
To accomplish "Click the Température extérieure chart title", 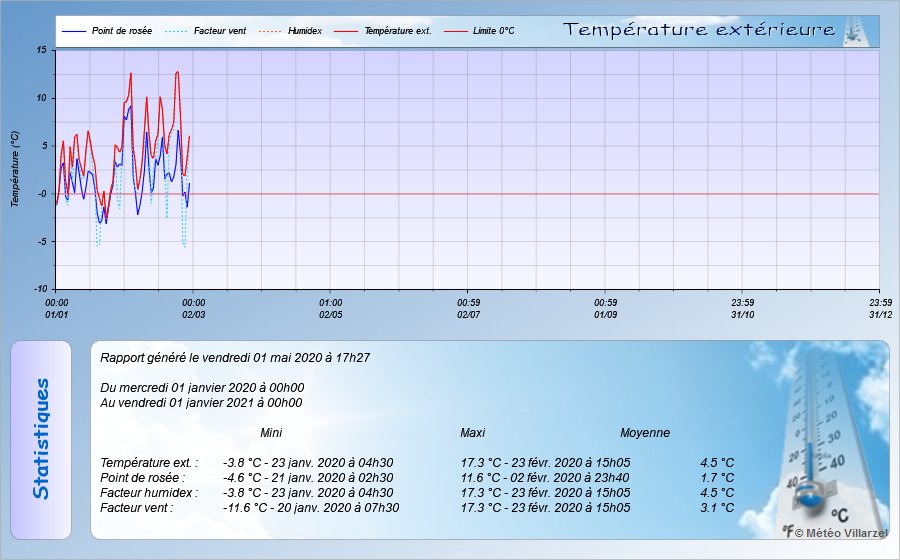I will pyautogui.click(x=699, y=30).
